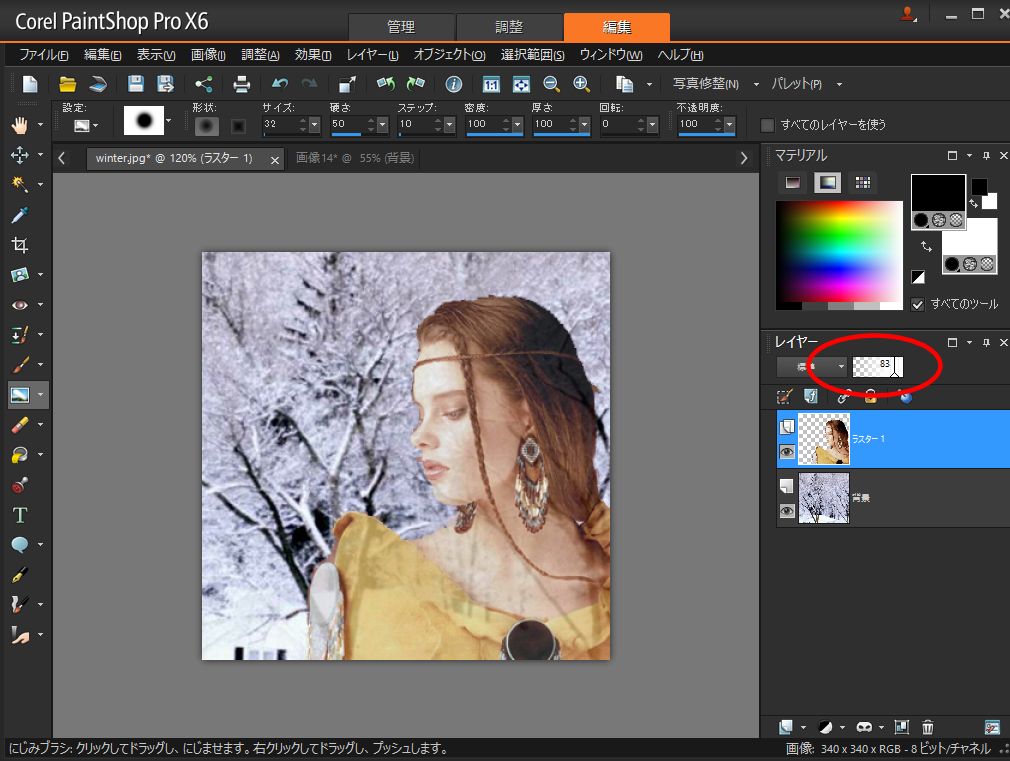Switch to the 画像14 document tab
The width and height of the screenshot is (1010, 761).
pyautogui.click(x=355, y=158)
